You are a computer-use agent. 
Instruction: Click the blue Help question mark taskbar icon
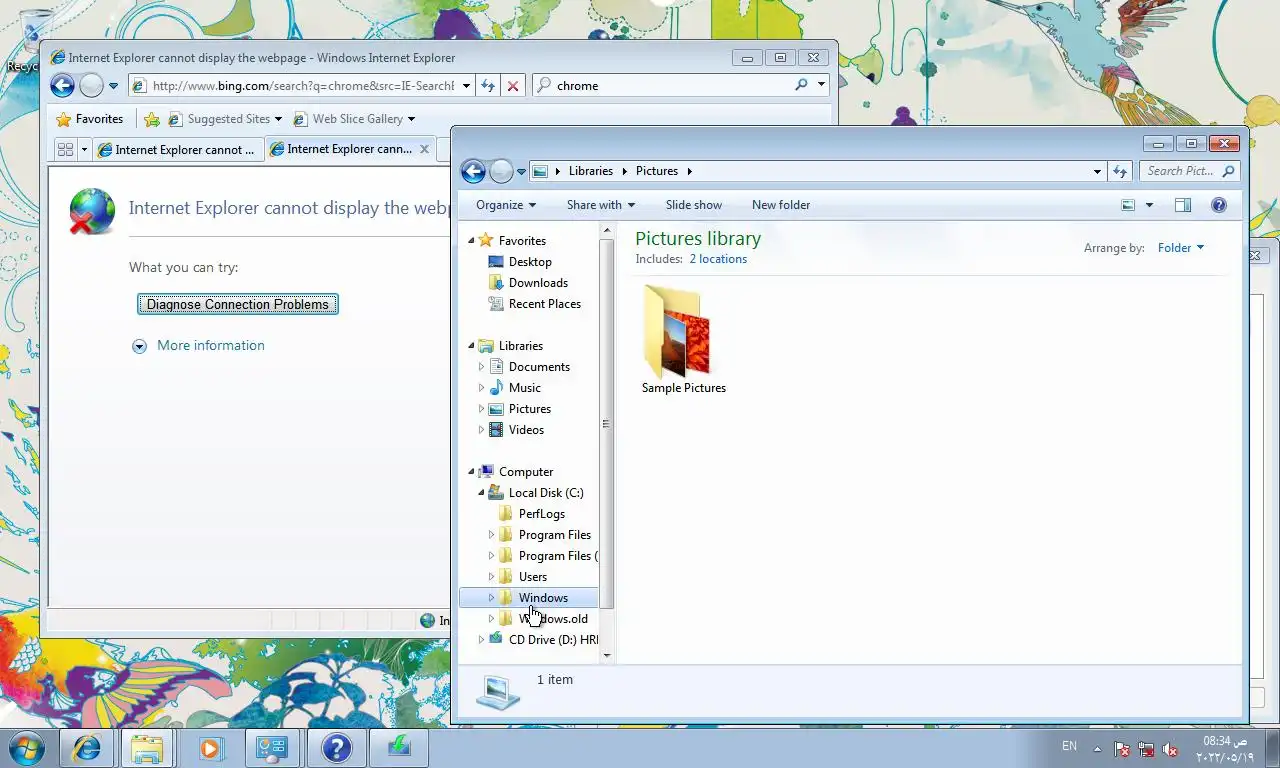click(x=336, y=748)
